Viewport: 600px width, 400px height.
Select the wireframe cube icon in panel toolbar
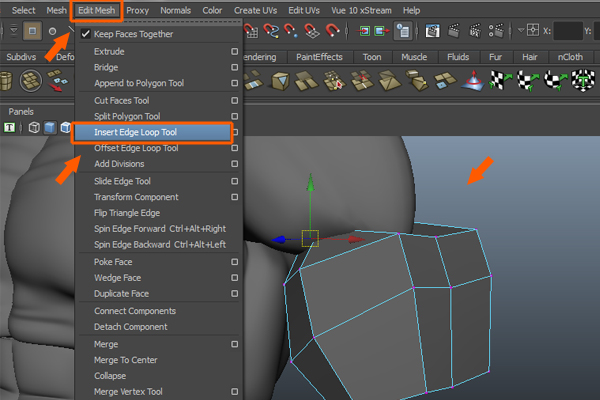(34, 127)
